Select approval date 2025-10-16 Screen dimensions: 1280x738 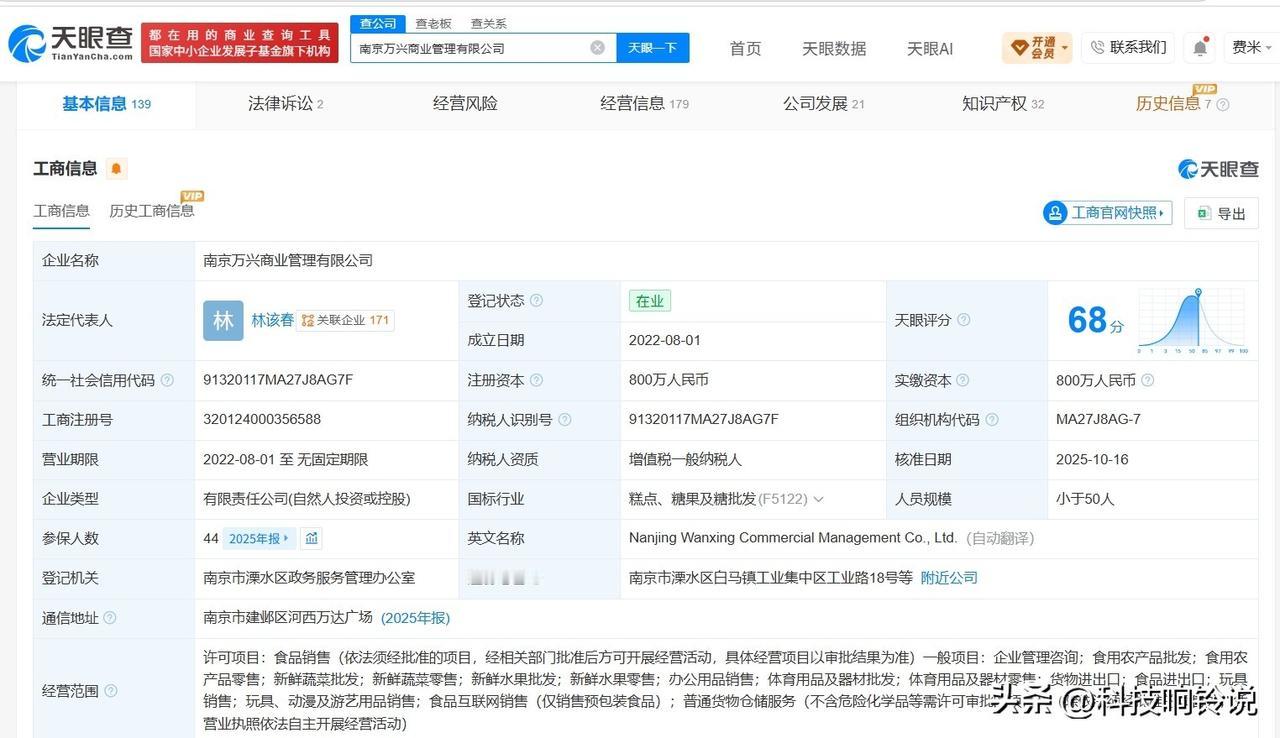pos(1092,459)
